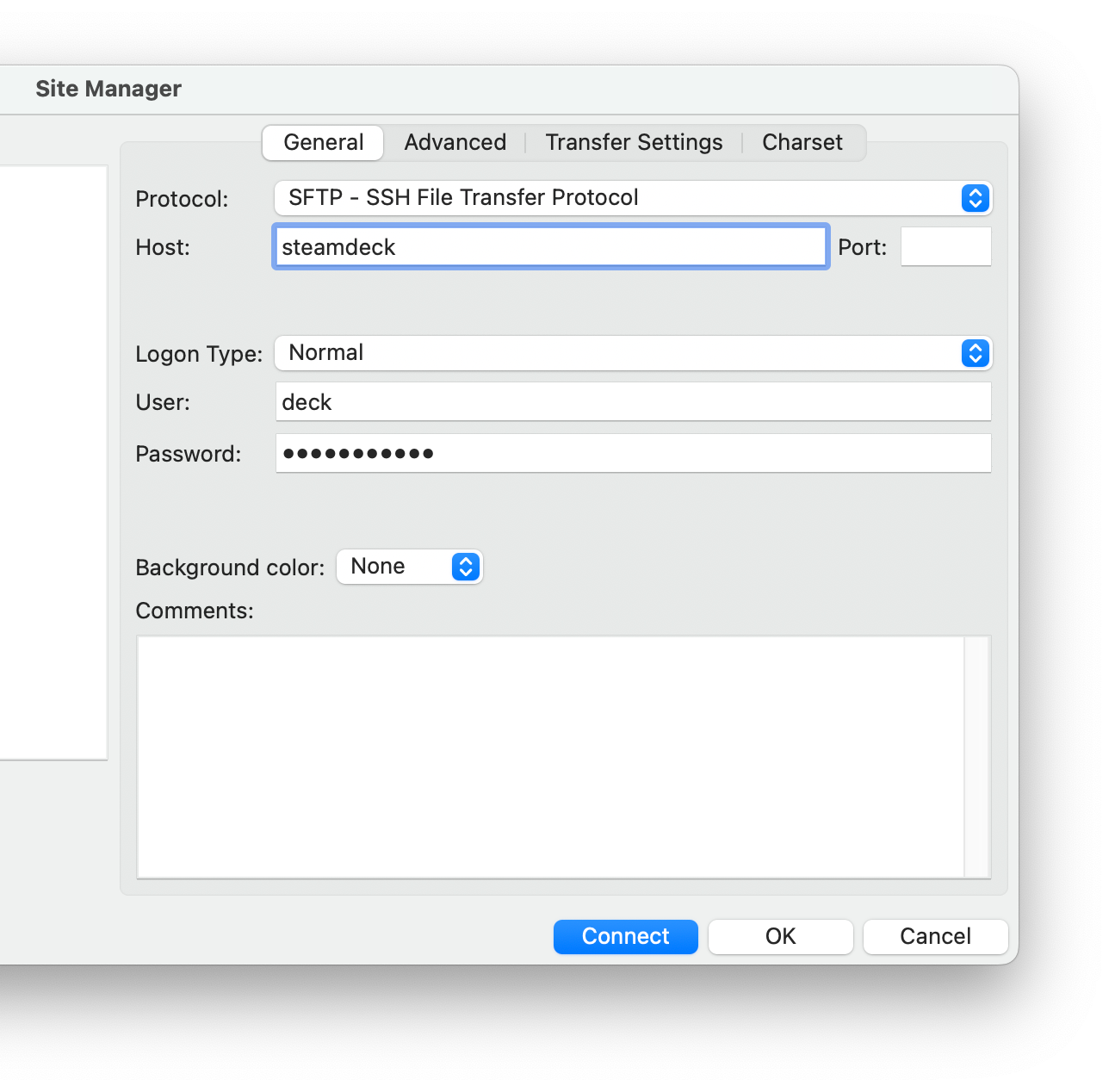Viewport: 1115px width, 1092px height.
Task: Open the Logon Type dropdown
Action: tap(633, 353)
